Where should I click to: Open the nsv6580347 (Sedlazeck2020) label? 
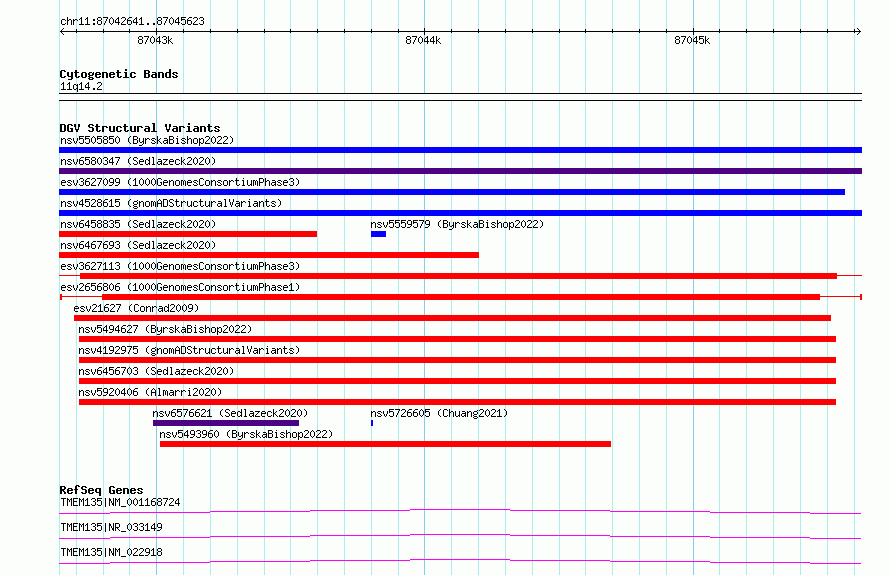pyautogui.click(x=138, y=161)
